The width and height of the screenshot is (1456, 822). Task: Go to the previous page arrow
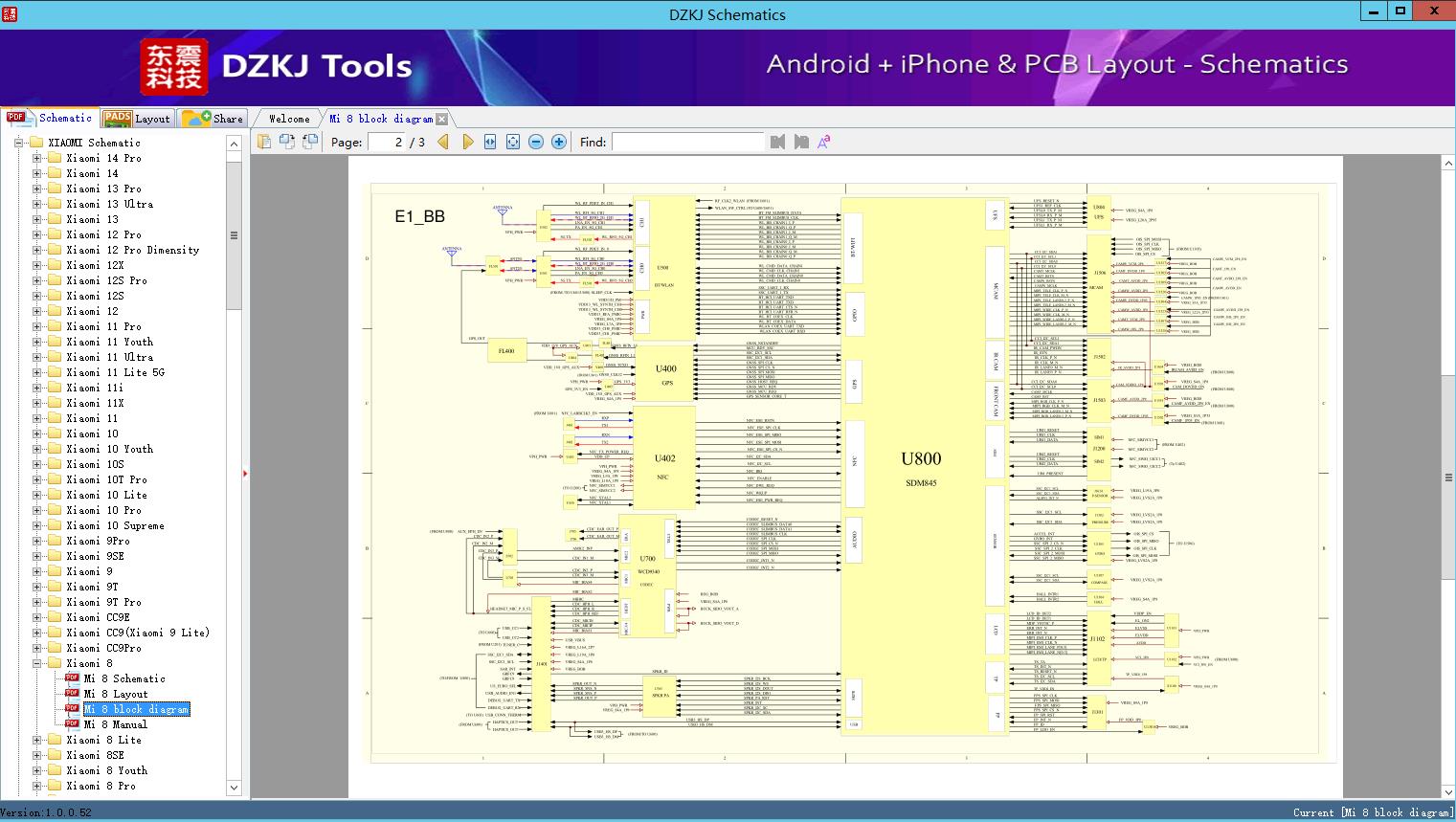[443, 142]
